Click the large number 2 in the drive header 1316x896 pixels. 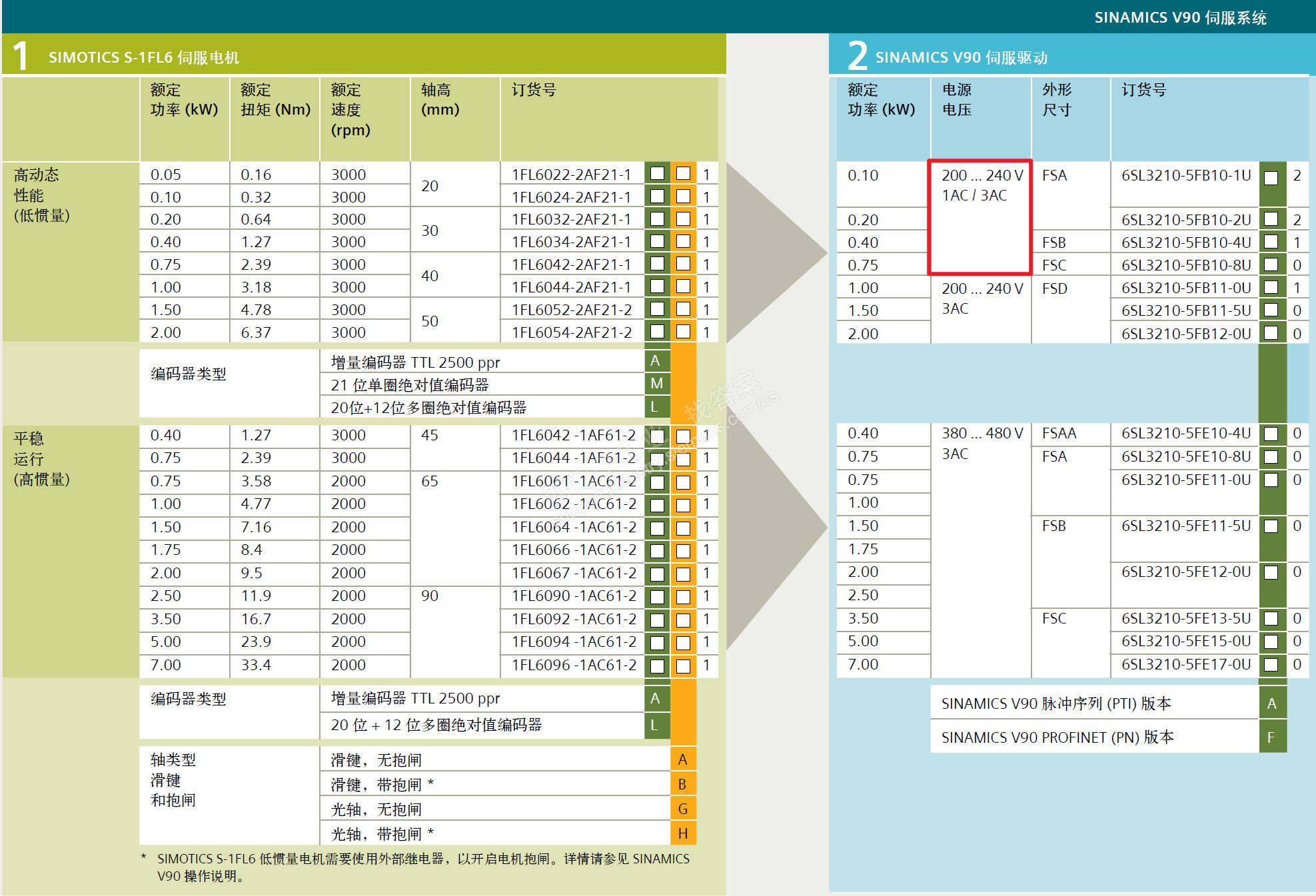coord(858,55)
